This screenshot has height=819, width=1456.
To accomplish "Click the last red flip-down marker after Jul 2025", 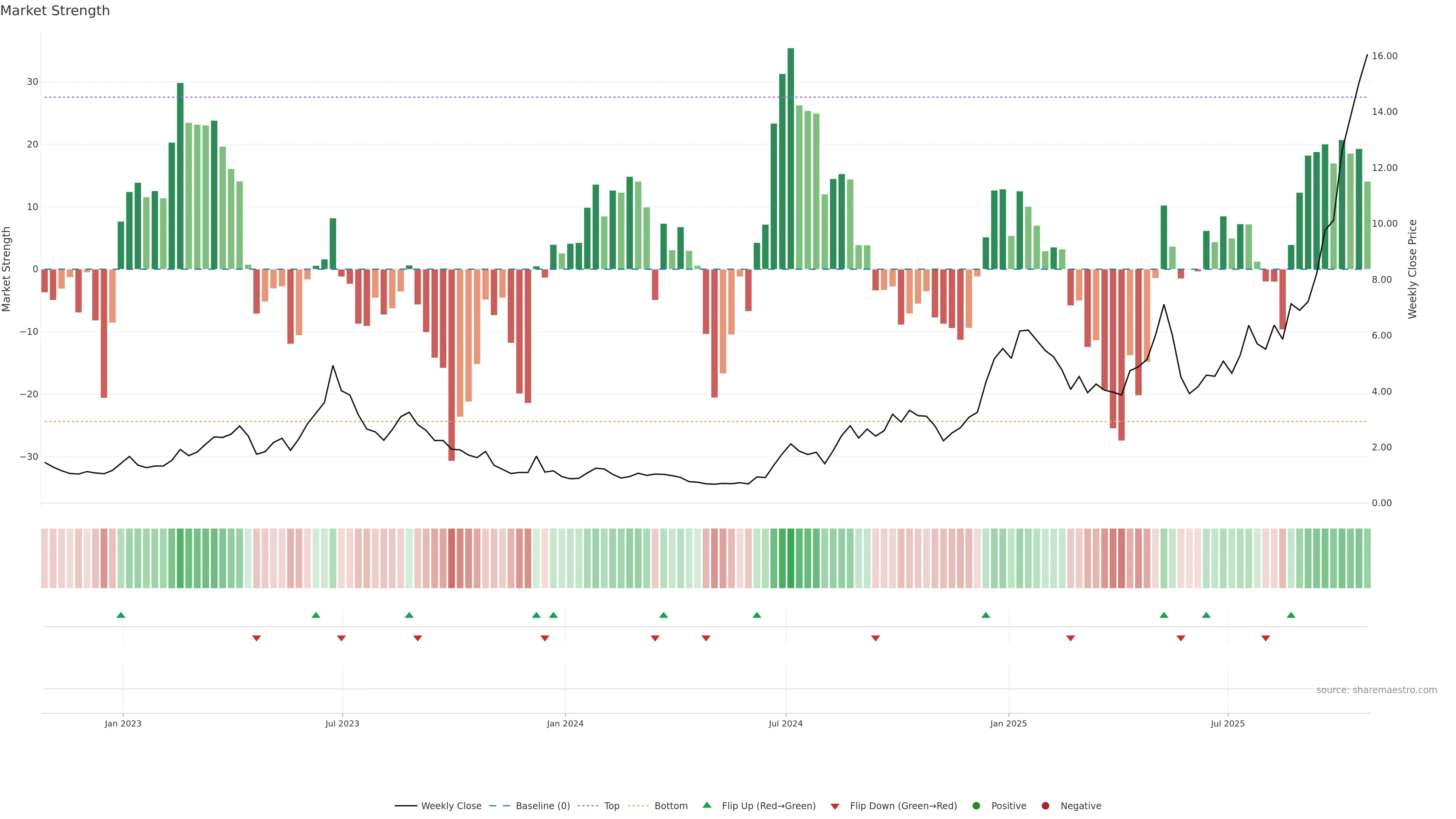I will point(1266,638).
